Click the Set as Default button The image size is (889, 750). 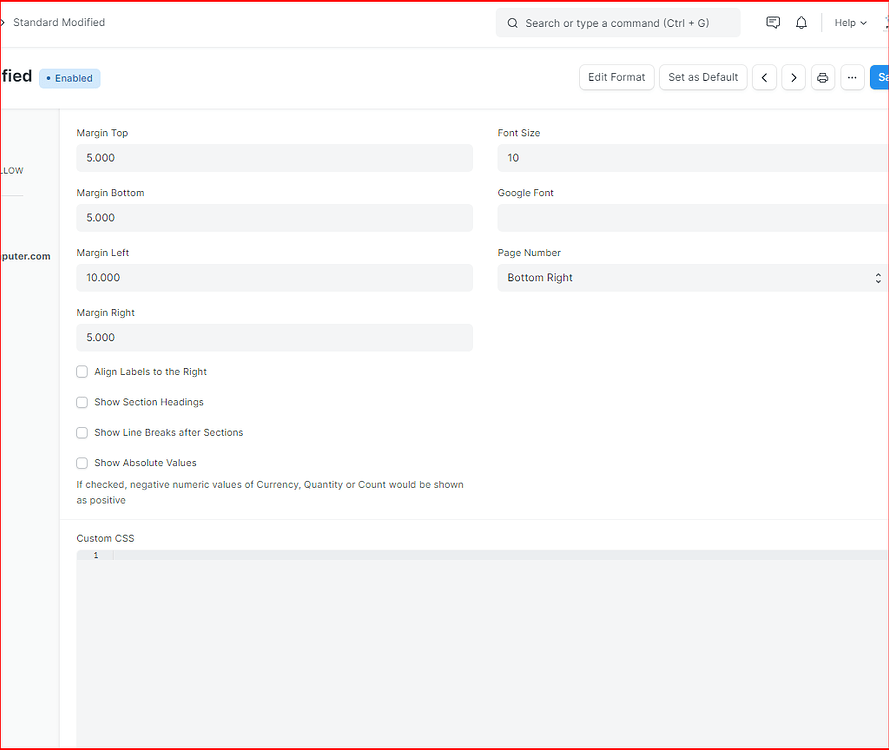pos(703,78)
